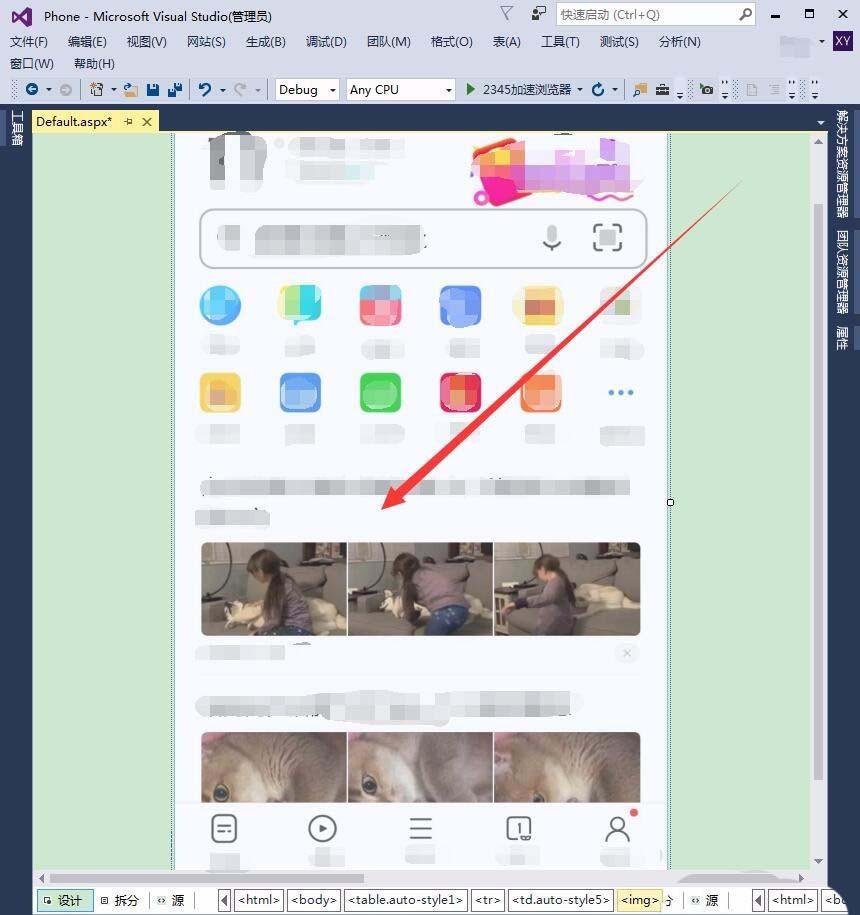Image resolution: width=860 pixels, height=915 pixels.
Task: Click the Back navigation arrow icon
Action: 31,89
